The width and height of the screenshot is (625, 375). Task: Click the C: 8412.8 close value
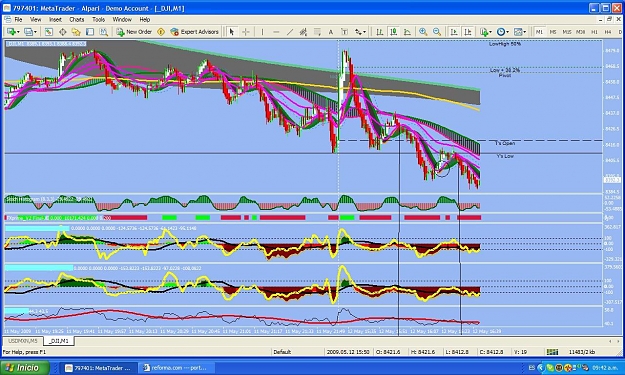coord(491,352)
